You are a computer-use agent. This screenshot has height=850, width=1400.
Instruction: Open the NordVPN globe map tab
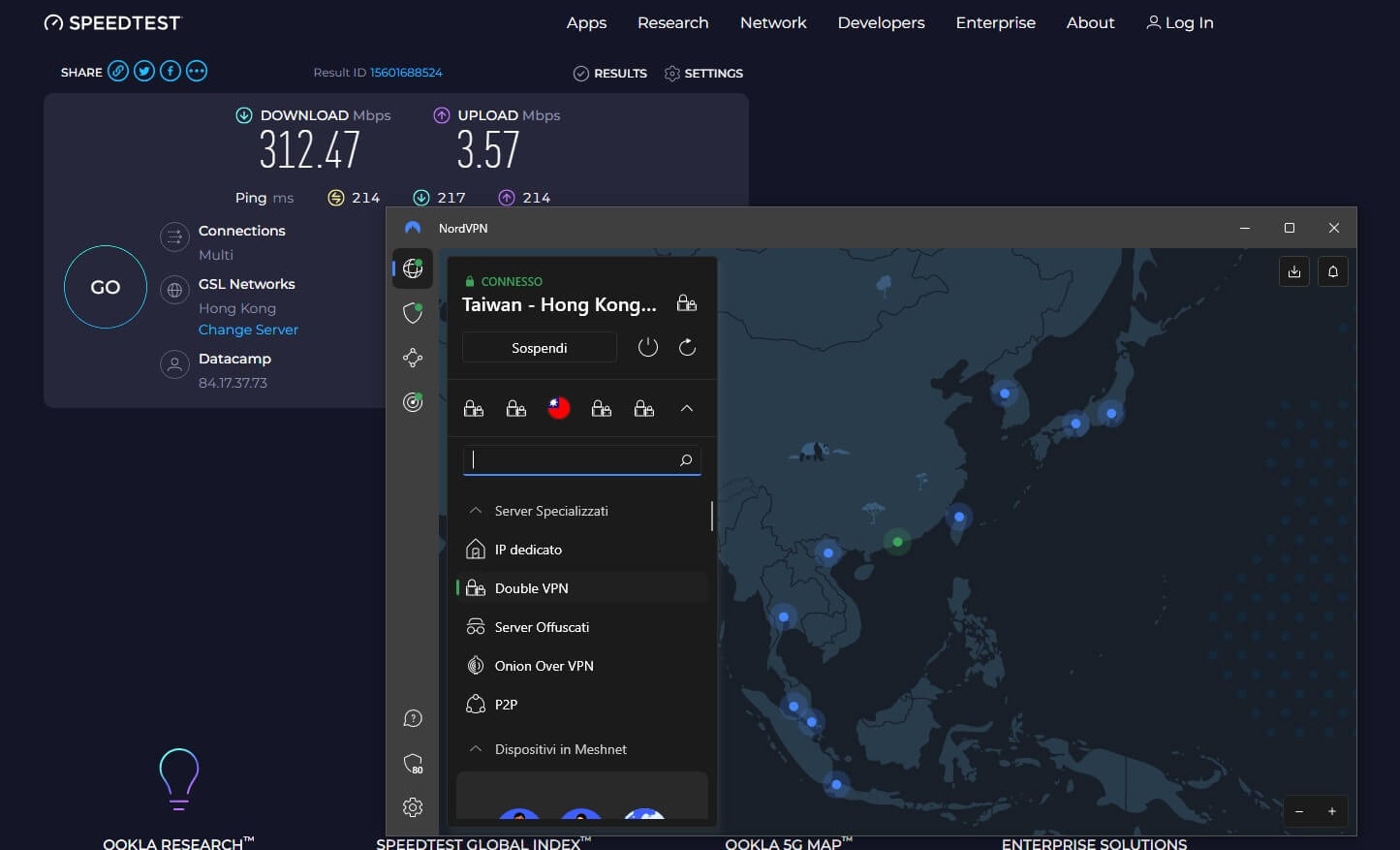pos(413,268)
